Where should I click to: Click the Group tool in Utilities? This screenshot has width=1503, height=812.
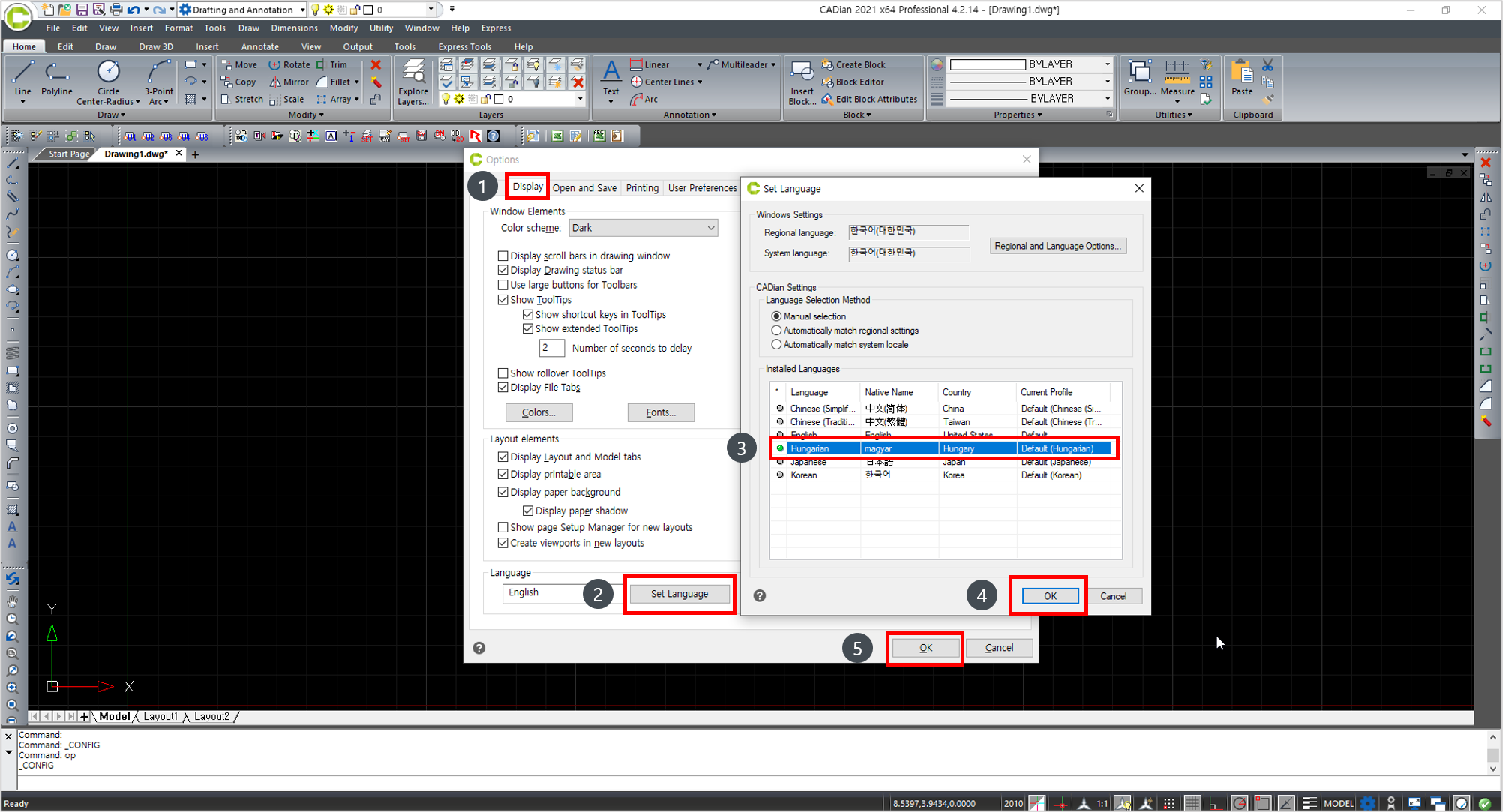(1139, 78)
